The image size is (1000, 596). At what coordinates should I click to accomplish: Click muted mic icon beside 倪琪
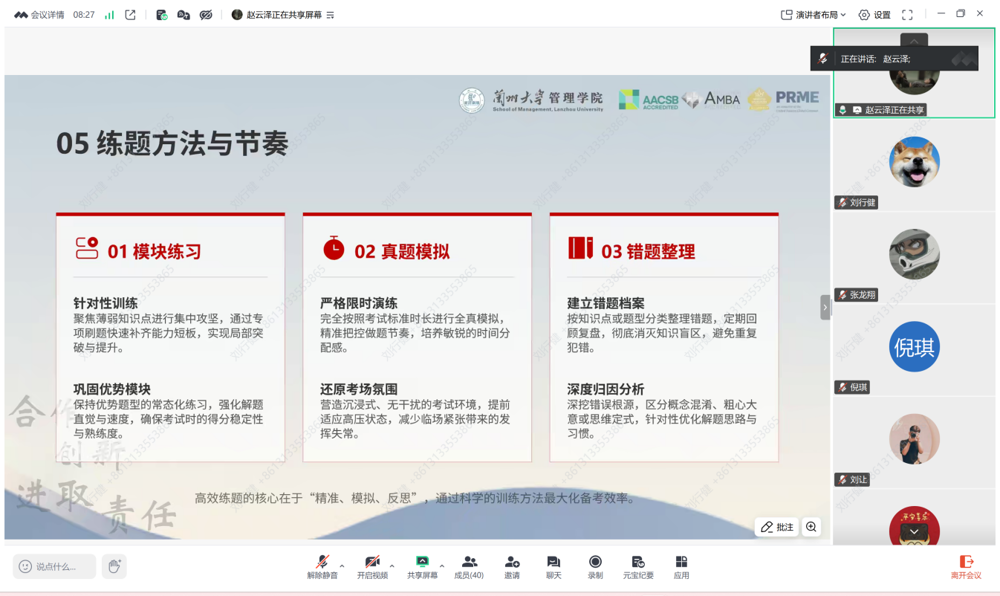[842, 388]
